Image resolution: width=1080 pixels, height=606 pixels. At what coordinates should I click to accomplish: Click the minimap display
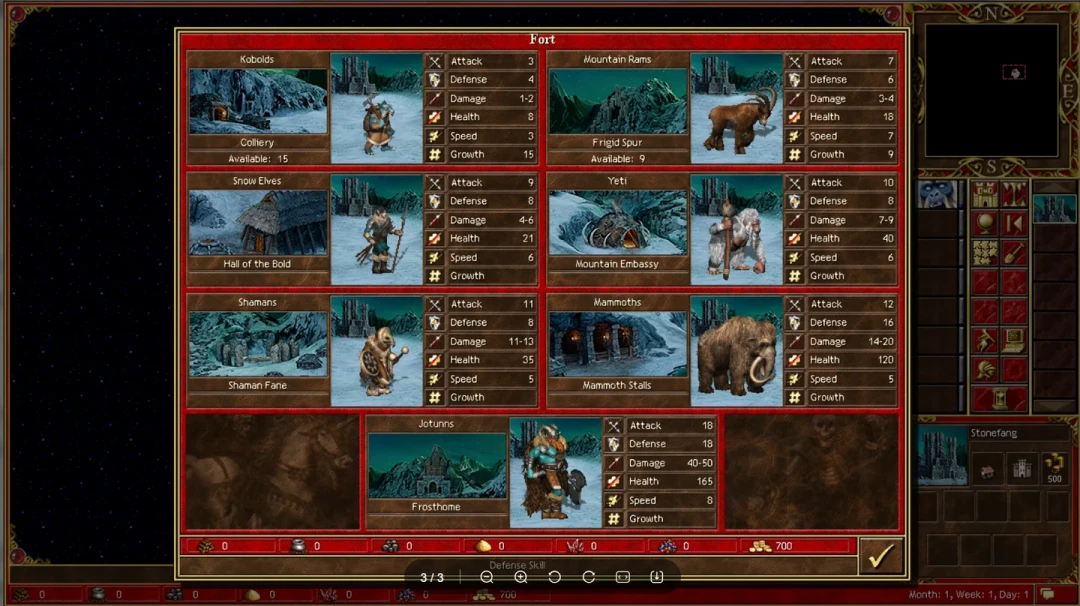tap(991, 90)
